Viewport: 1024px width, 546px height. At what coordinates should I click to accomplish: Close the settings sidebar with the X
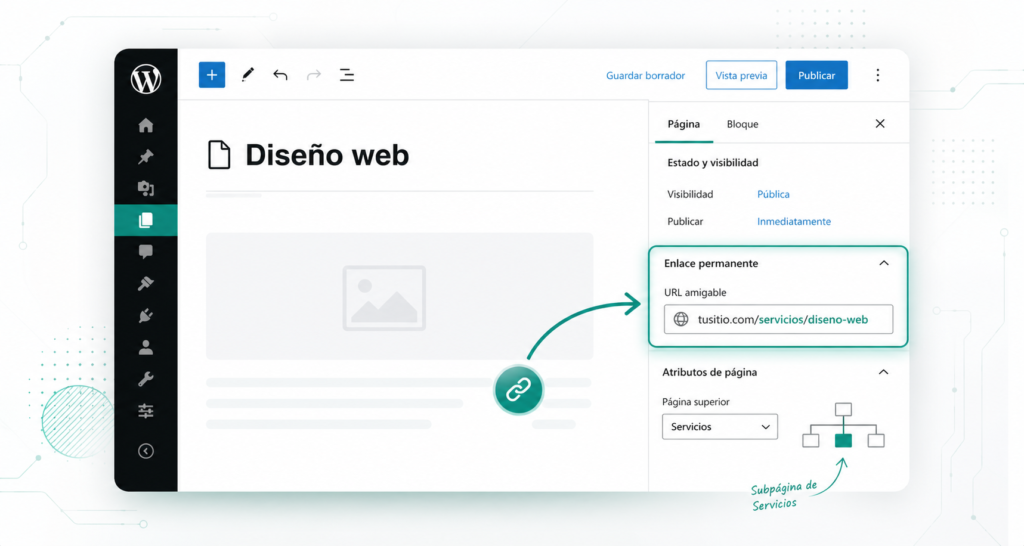tap(880, 123)
